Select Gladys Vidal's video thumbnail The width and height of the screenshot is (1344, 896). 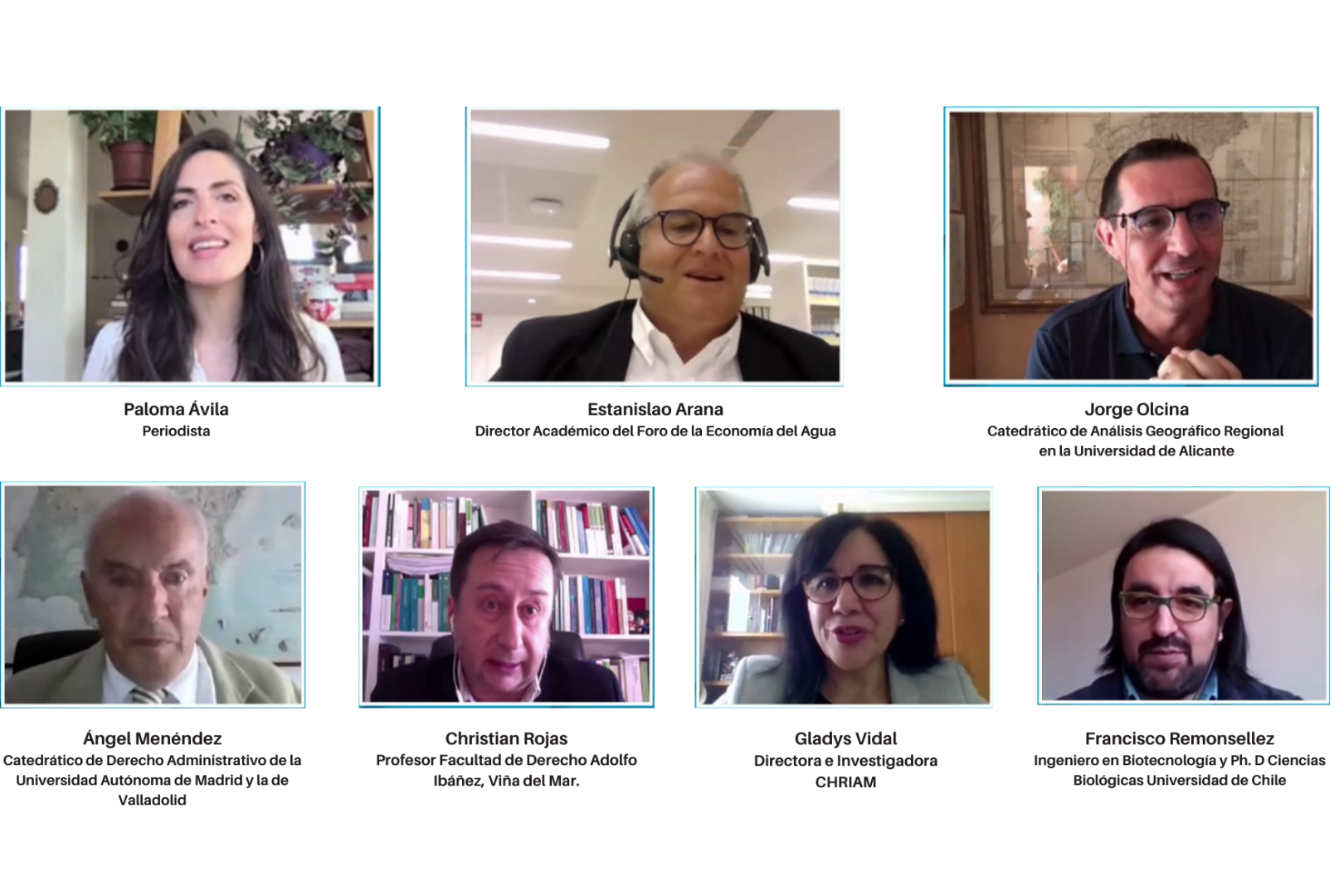[x=844, y=597]
